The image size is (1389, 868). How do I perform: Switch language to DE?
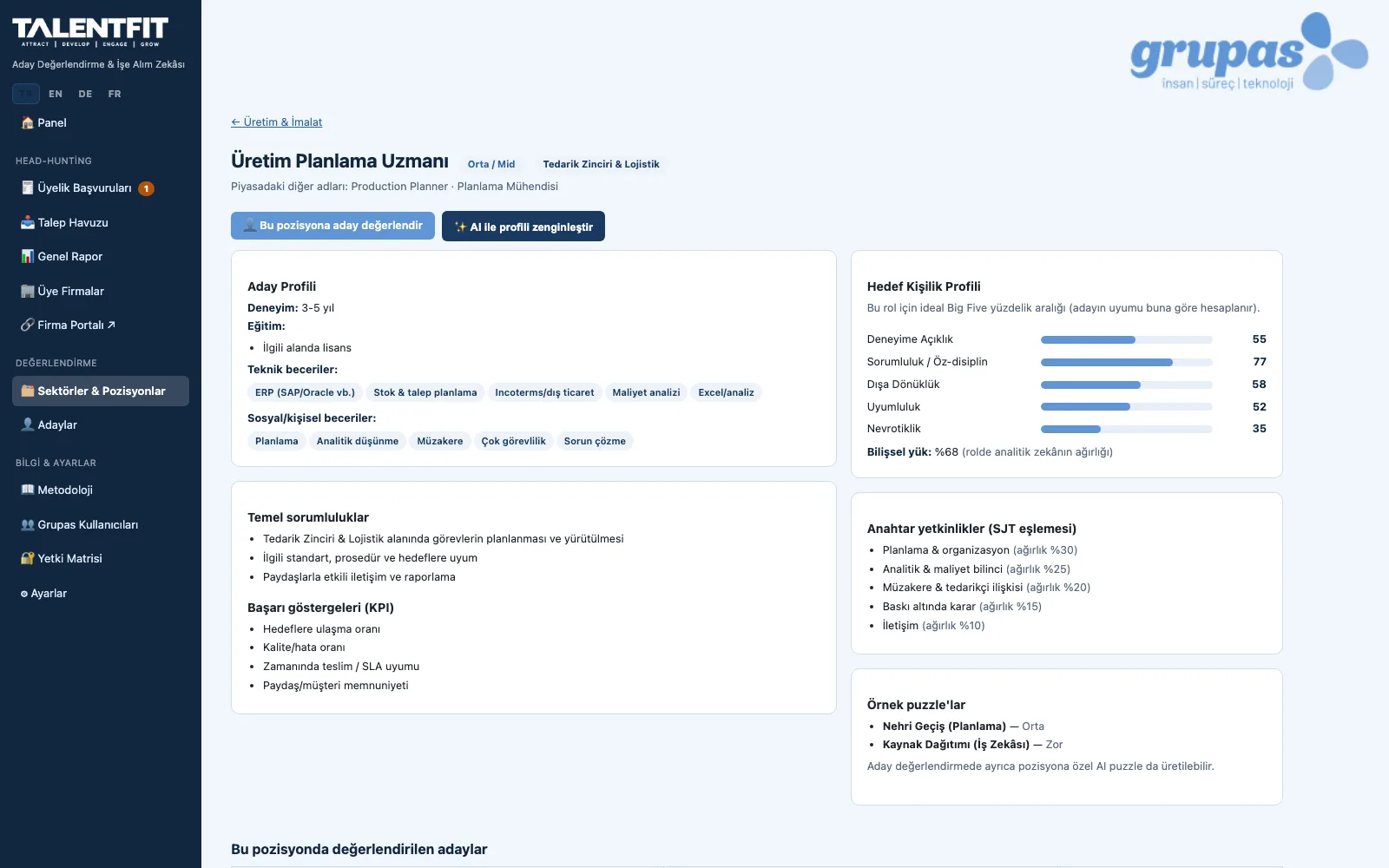(85, 94)
